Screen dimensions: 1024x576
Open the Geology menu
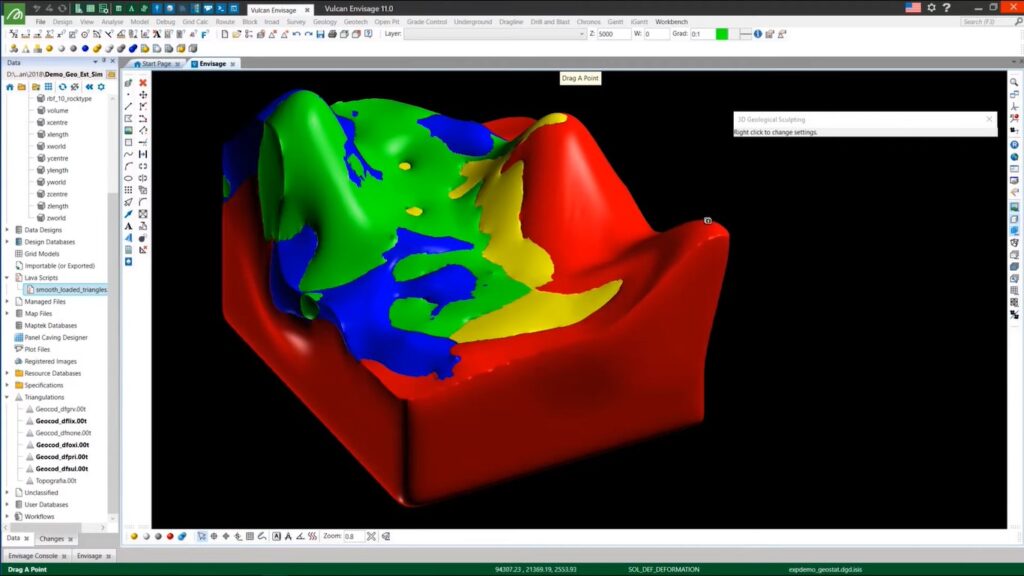pos(325,21)
